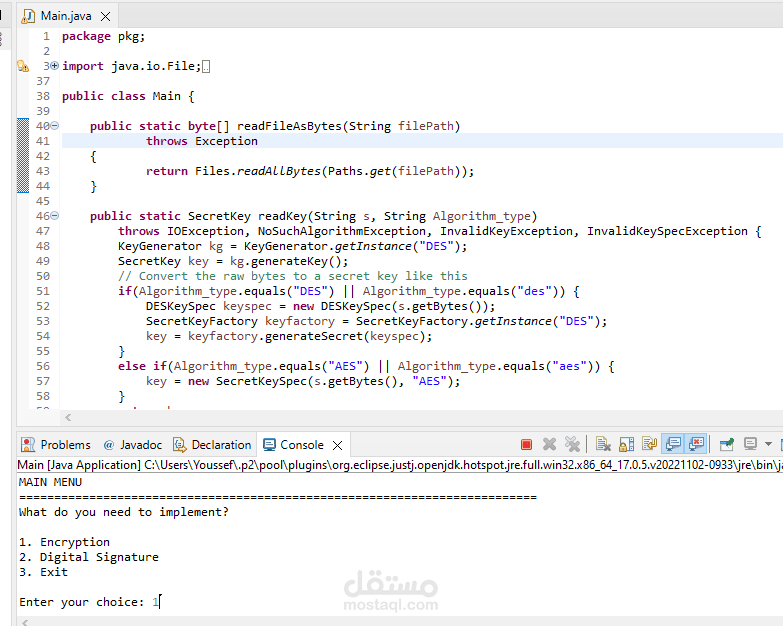Click the Java file icon on Main.java tab
Image resolution: width=783 pixels, height=626 pixels.
coord(28,16)
